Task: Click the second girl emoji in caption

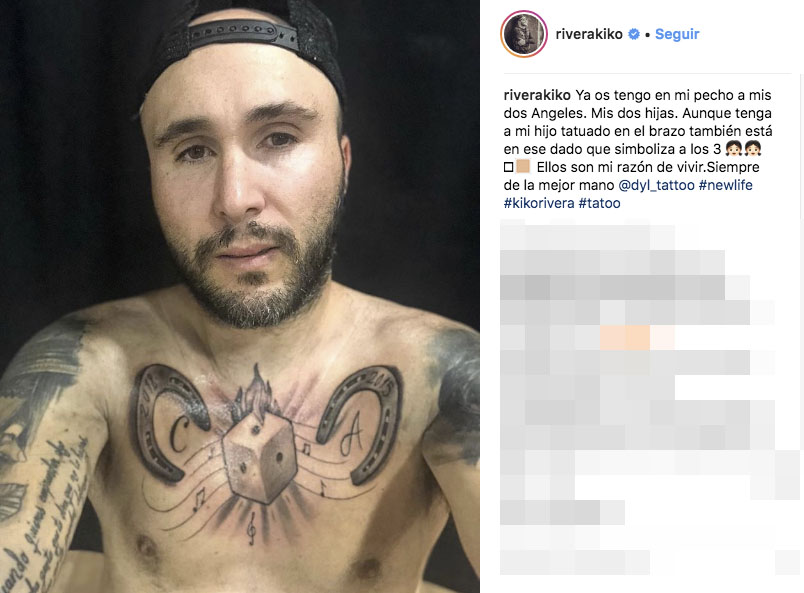Action: click(753, 149)
